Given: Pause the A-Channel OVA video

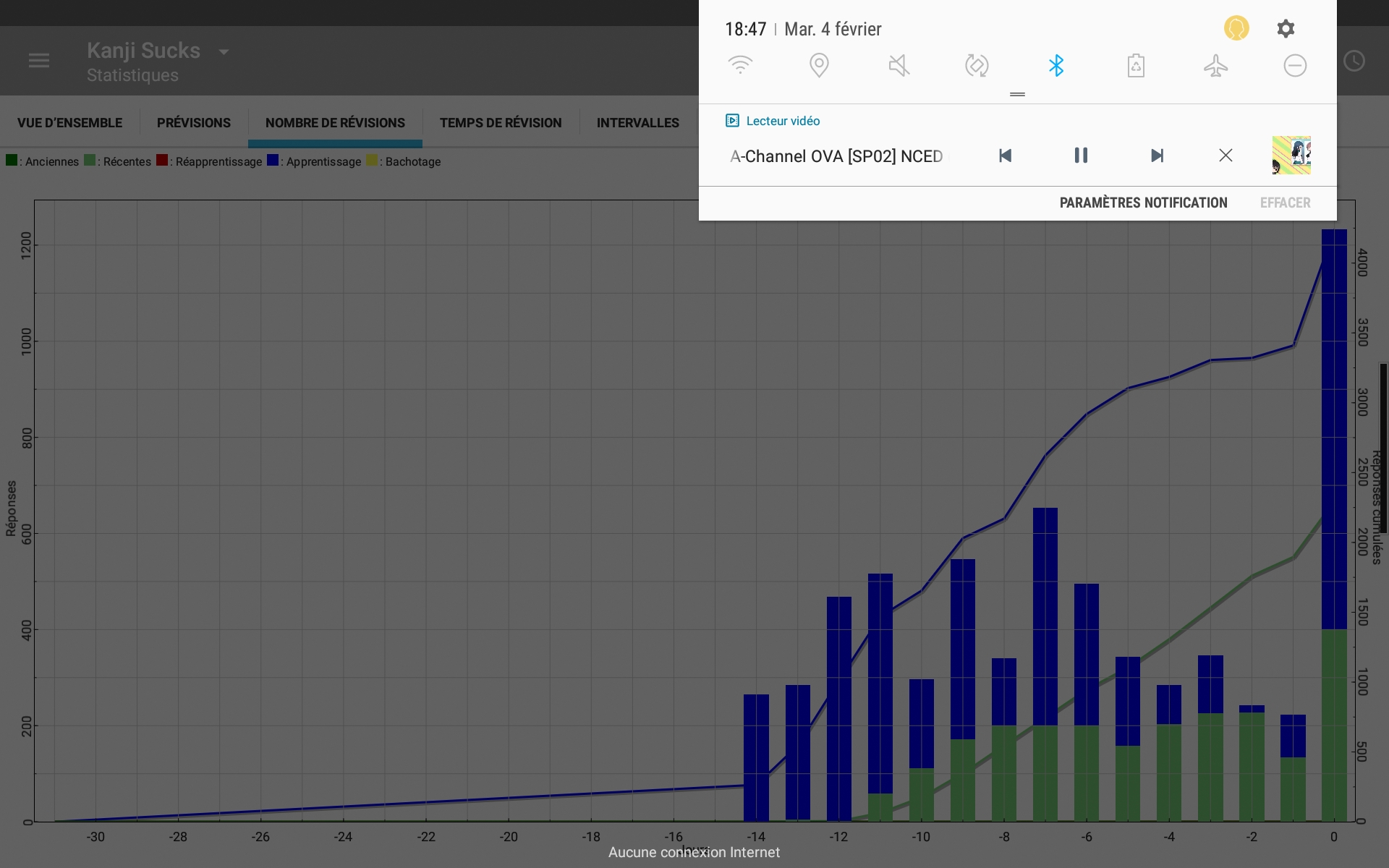Looking at the screenshot, I should pyautogui.click(x=1081, y=156).
